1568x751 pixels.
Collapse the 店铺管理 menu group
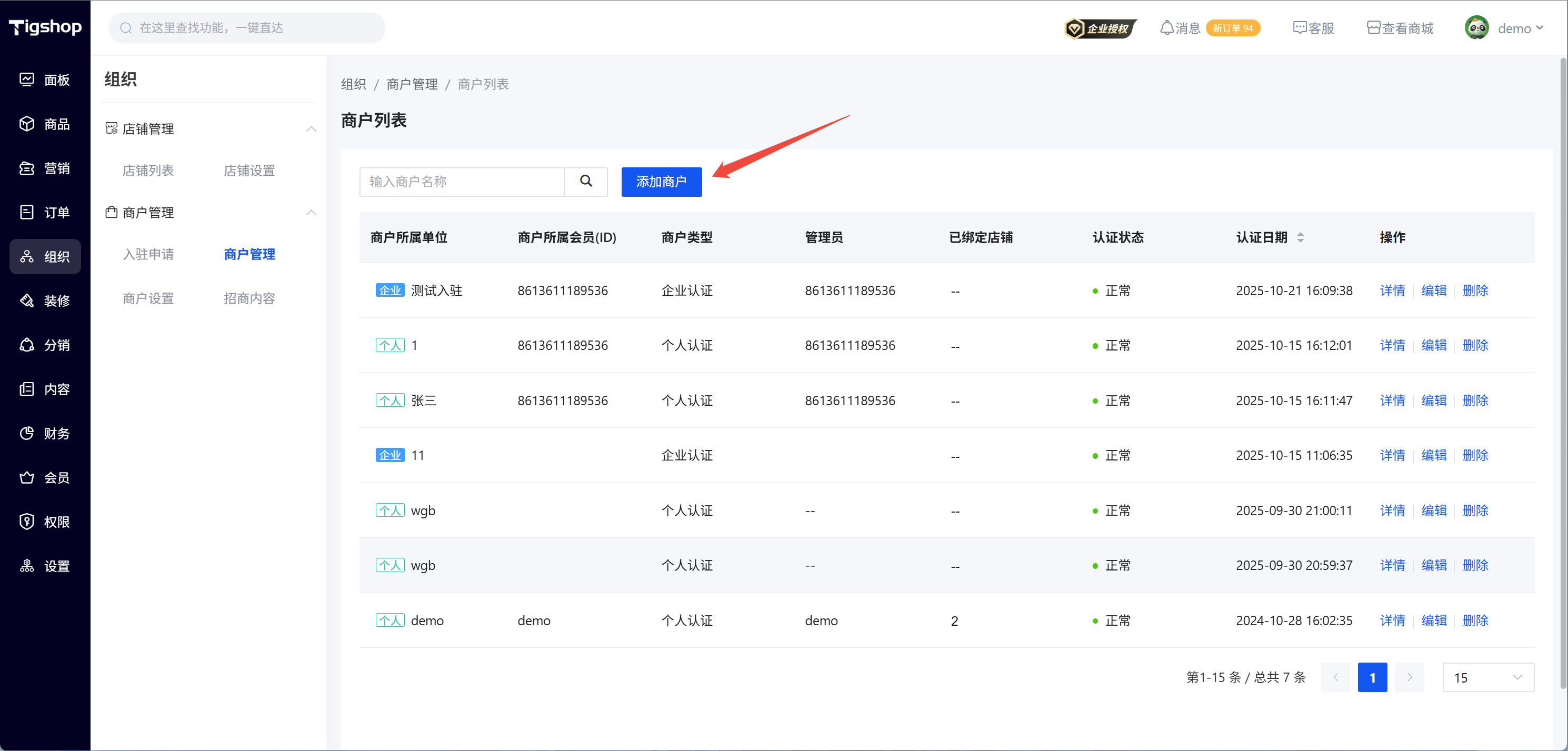click(311, 129)
